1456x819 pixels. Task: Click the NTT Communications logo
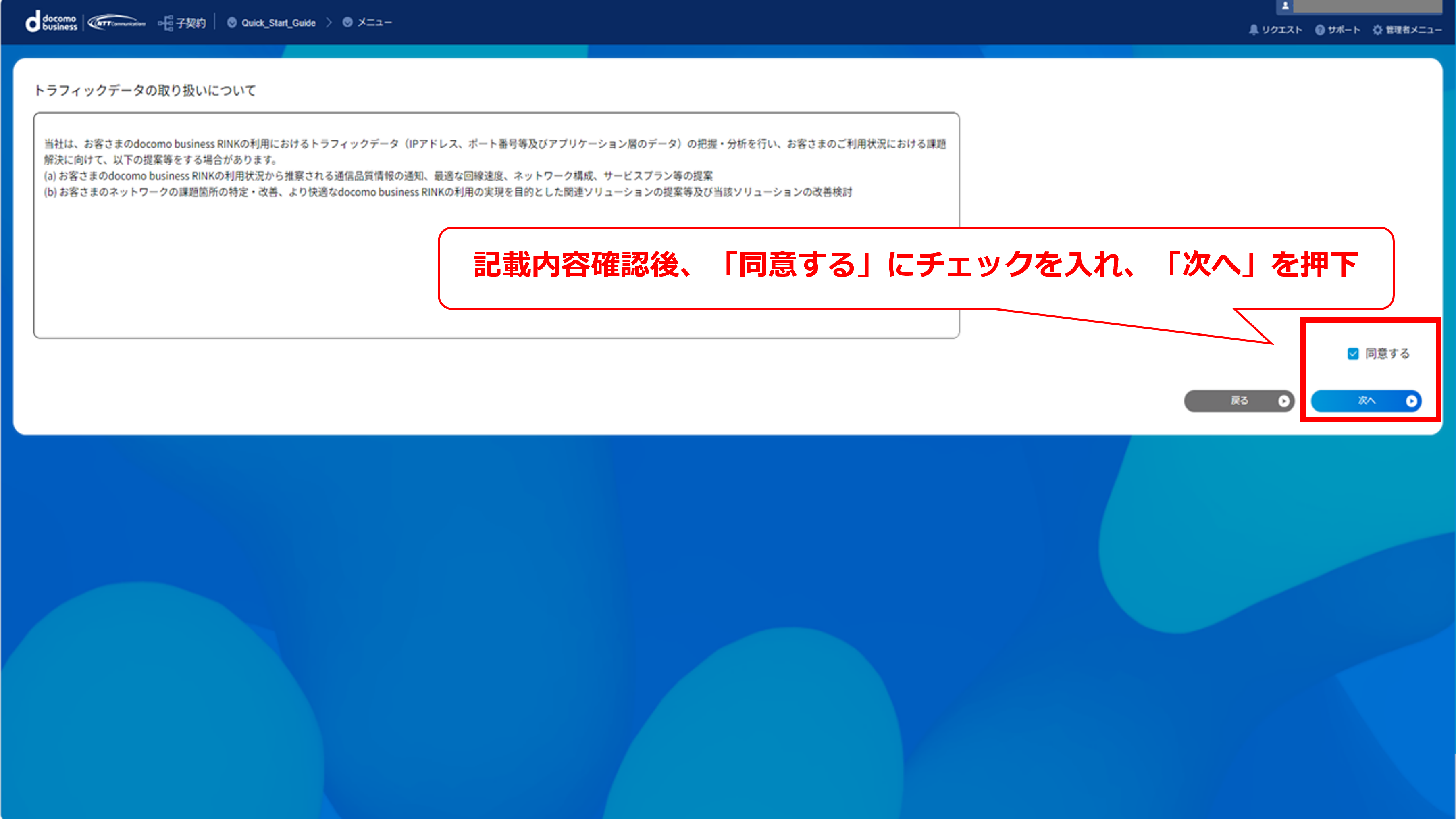pos(116,23)
